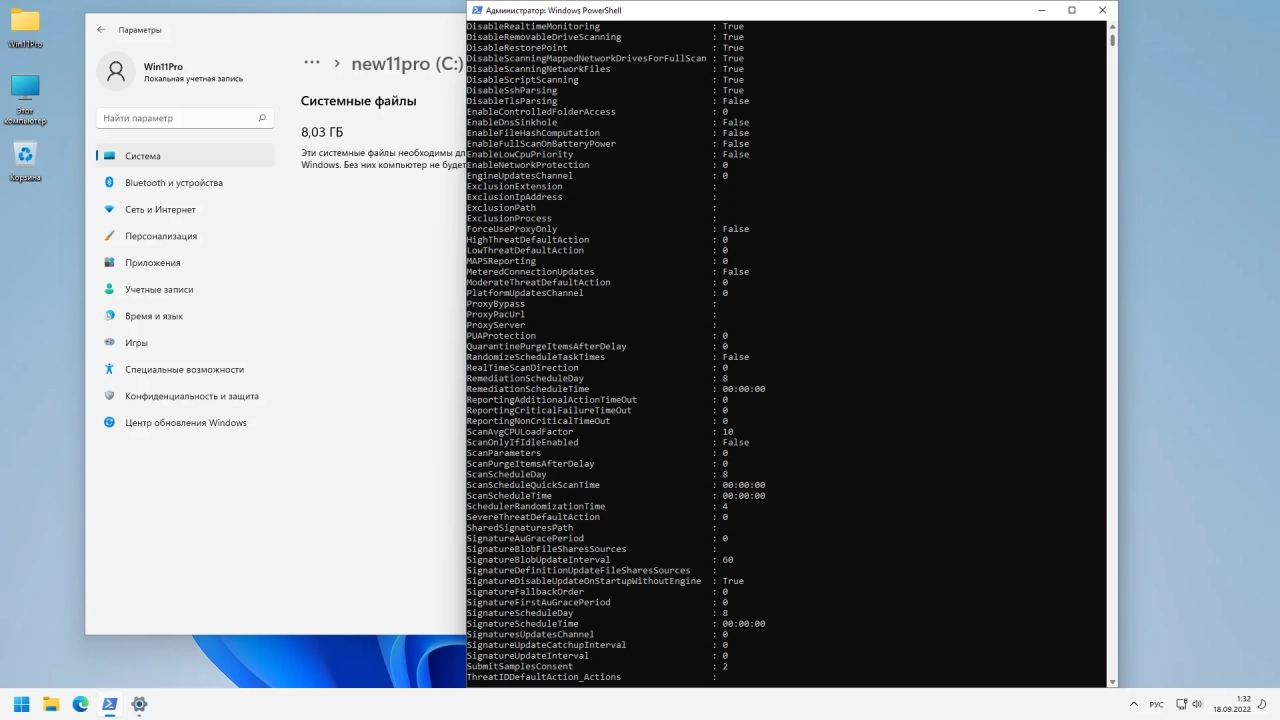This screenshot has height=720, width=1280.
Task: Click the Accessibility figure icon
Action: coord(110,369)
